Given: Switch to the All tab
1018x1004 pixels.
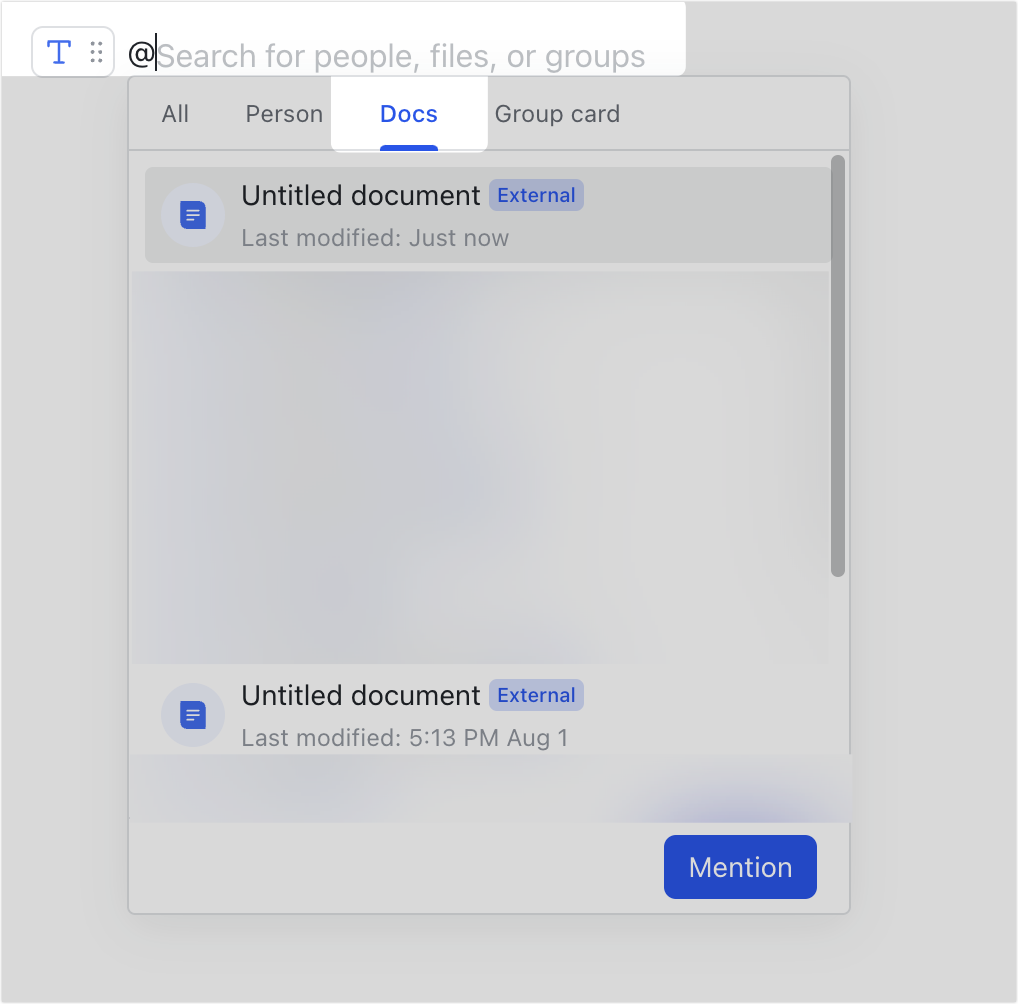Looking at the screenshot, I should coord(175,113).
